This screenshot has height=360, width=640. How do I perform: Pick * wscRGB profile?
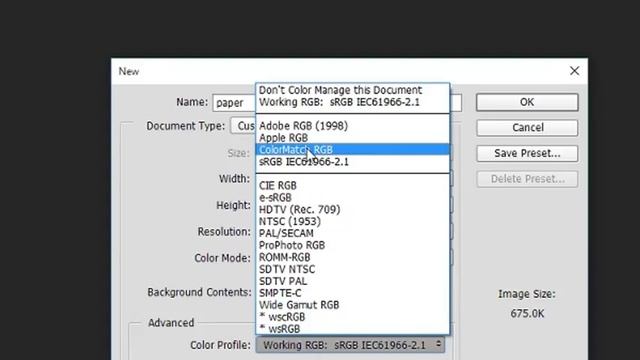point(353,317)
